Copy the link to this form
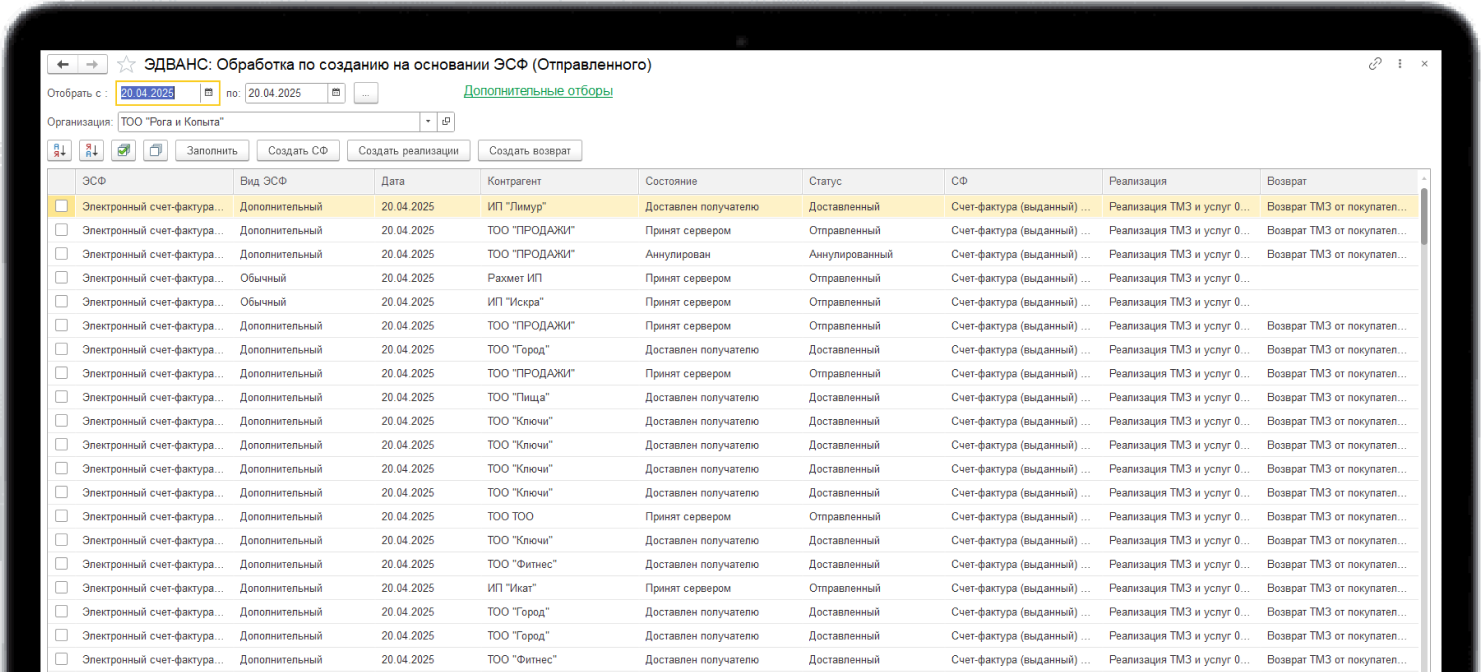This screenshot has width=1482, height=672. pyautogui.click(x=1375, y=64)
